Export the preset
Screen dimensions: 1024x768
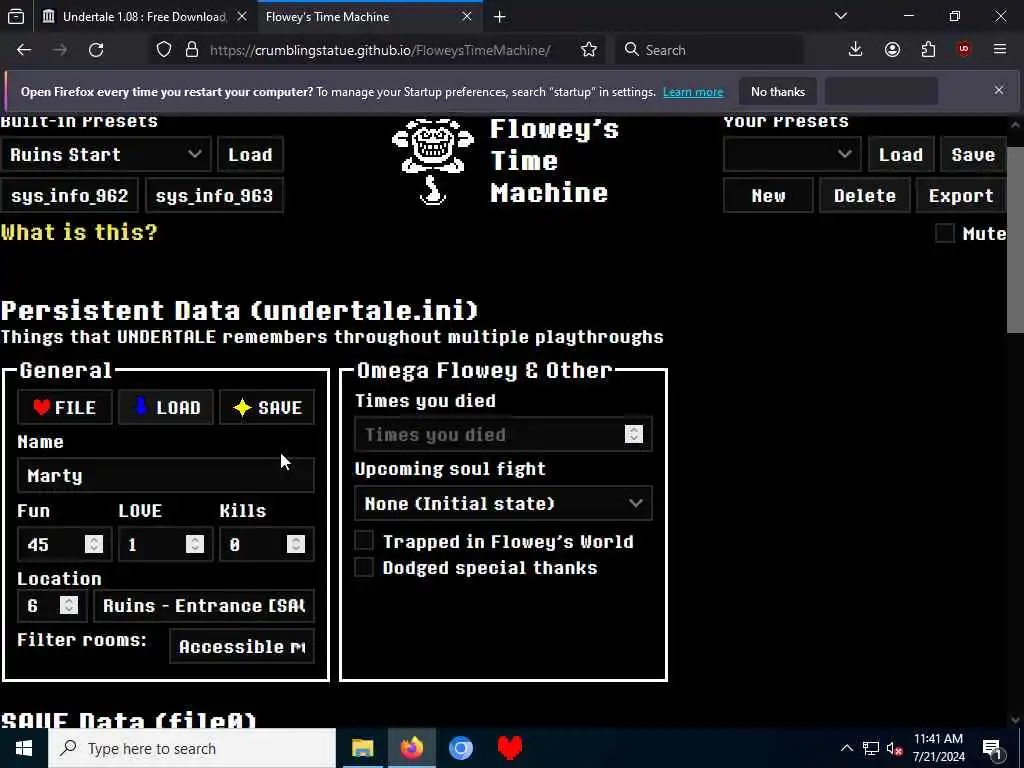point(961,195)
